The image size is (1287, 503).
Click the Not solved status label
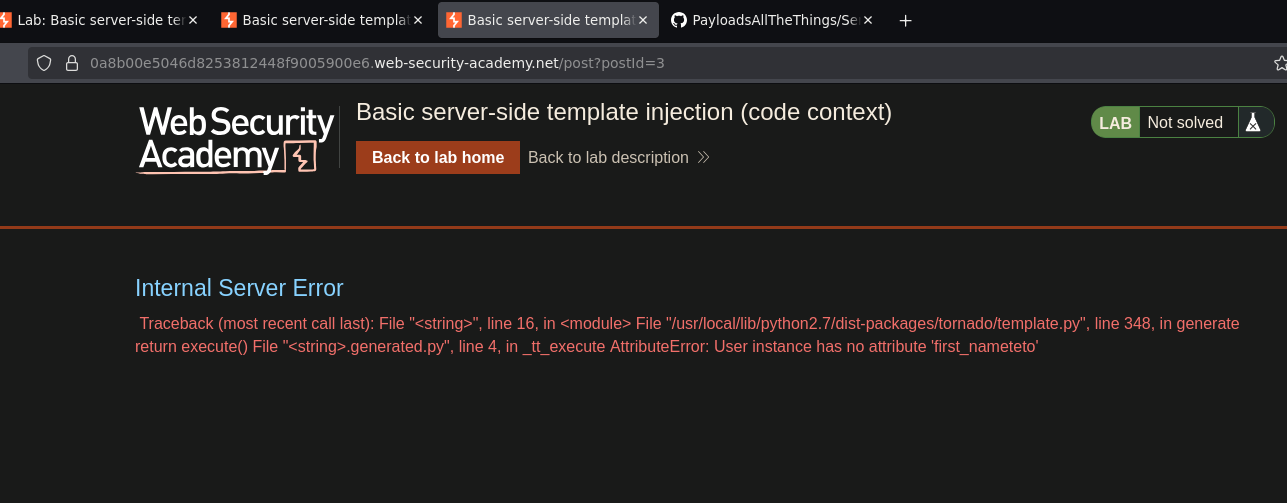(x=1185, y=123)
